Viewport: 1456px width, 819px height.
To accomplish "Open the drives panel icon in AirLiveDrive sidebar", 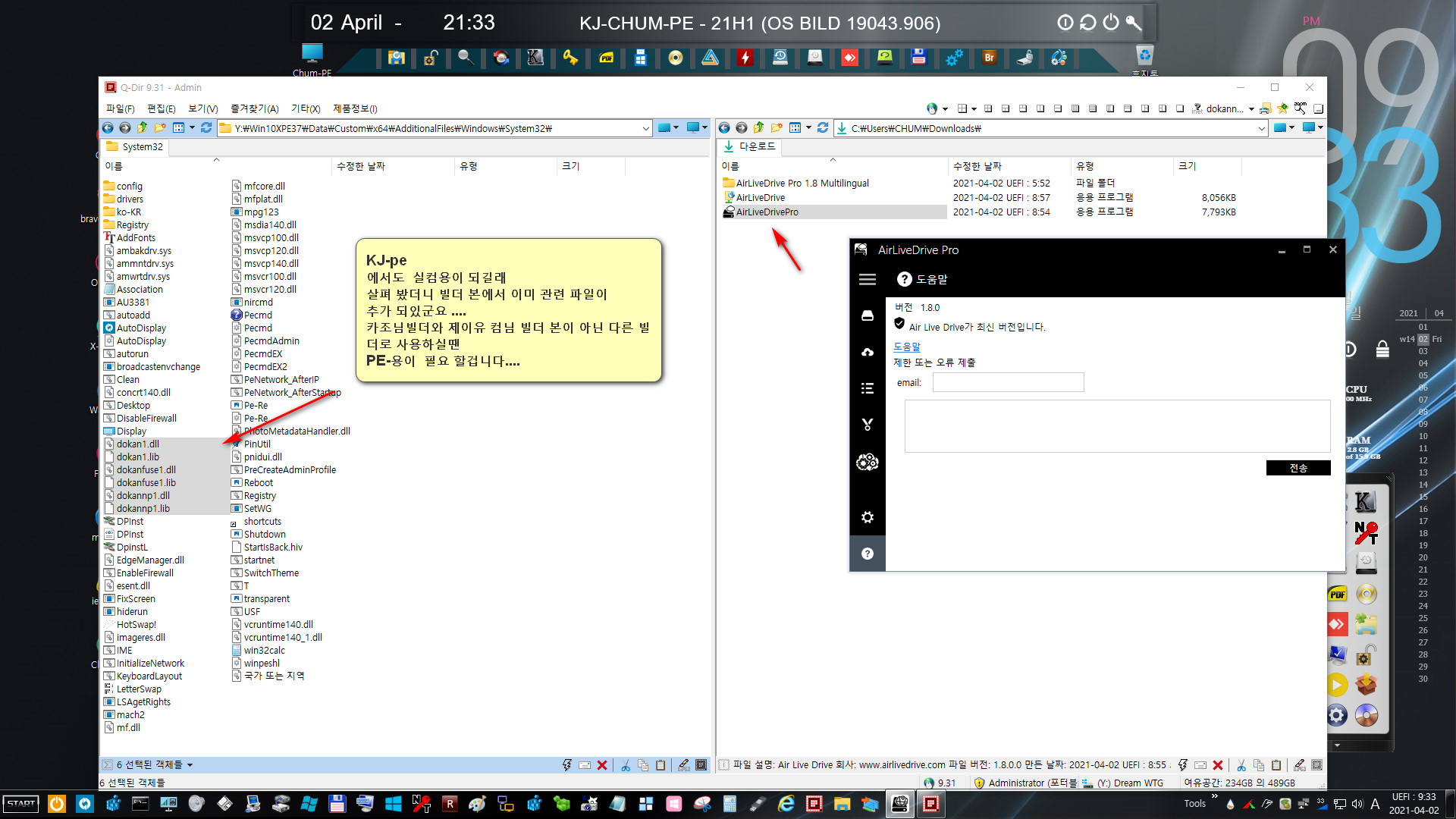I will [x=868, y=315].
